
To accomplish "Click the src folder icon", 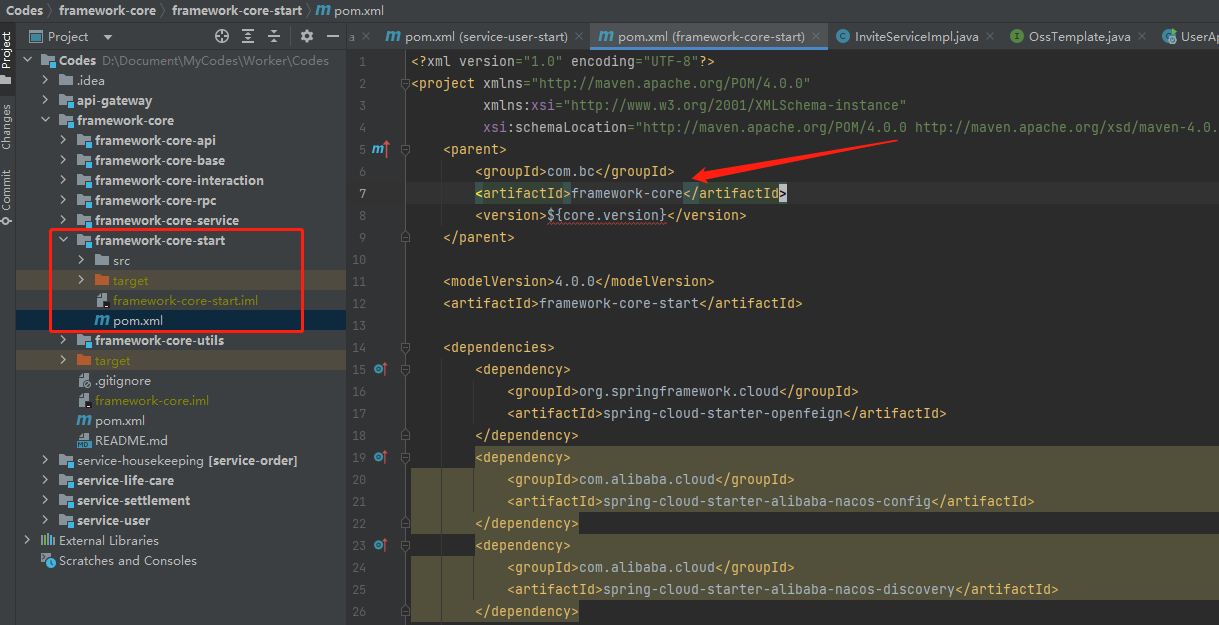I will [102, 260].
